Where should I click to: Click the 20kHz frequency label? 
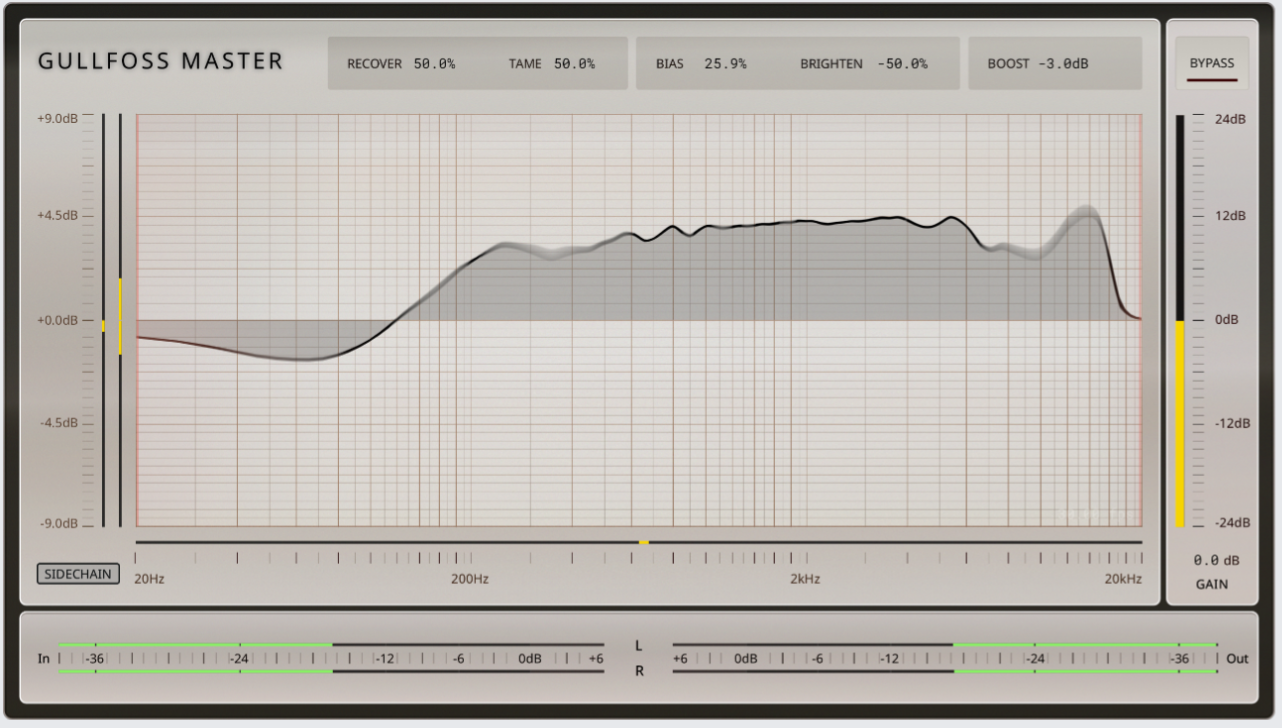(x=1123, y=579)
